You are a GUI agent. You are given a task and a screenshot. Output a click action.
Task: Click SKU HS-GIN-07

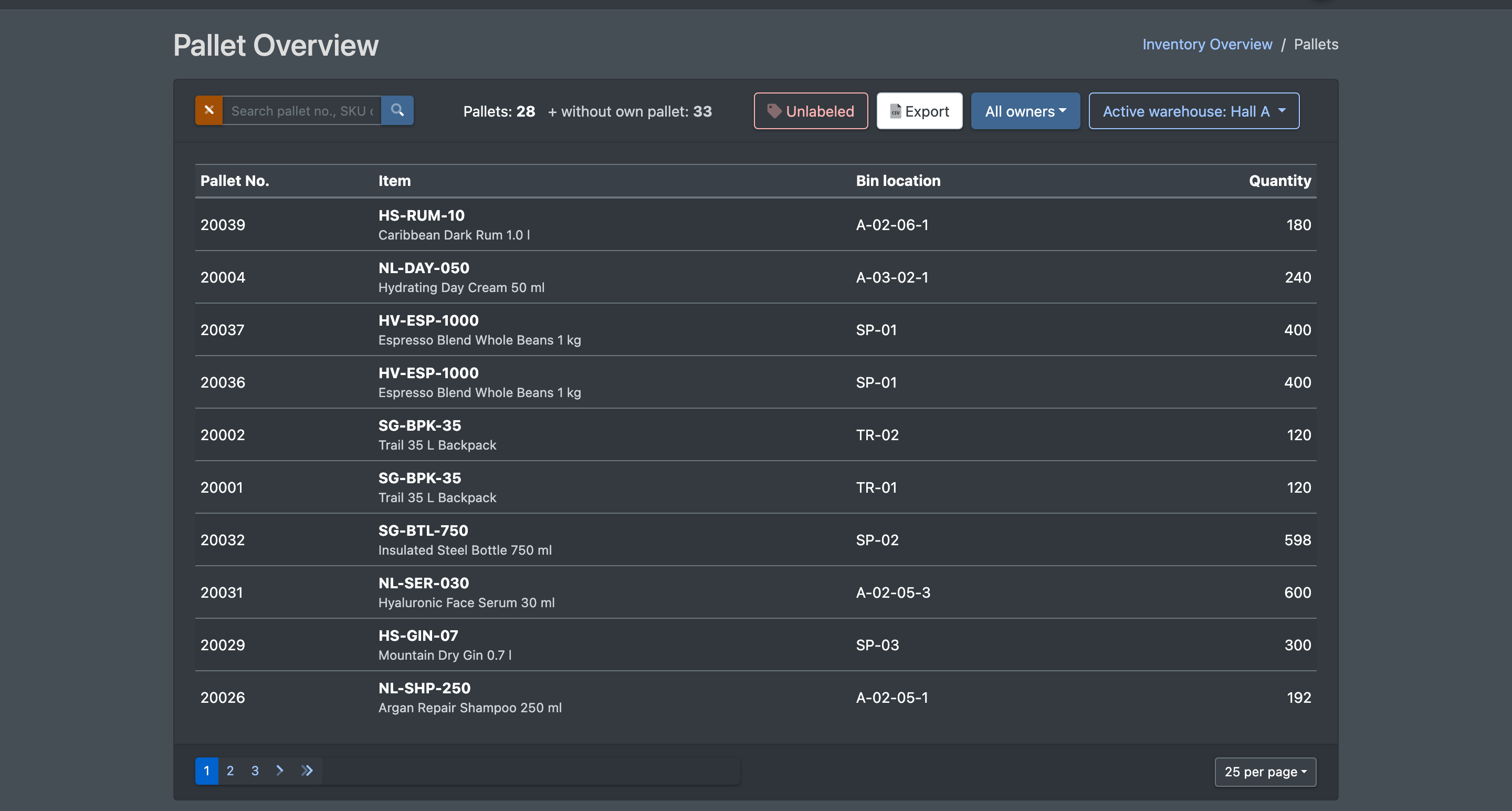tap(418, 636)
